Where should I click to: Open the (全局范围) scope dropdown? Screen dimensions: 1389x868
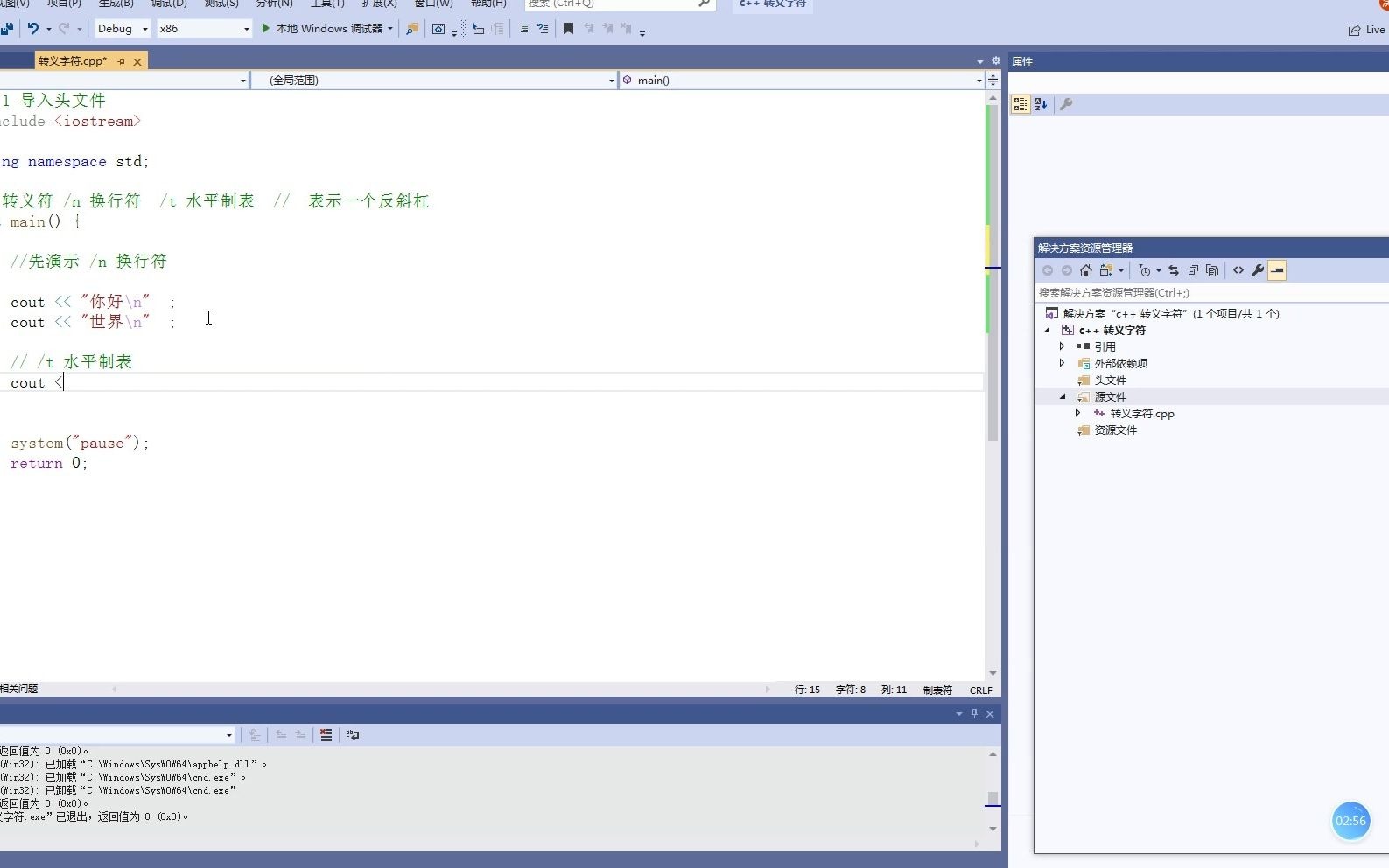pos(433,80)
